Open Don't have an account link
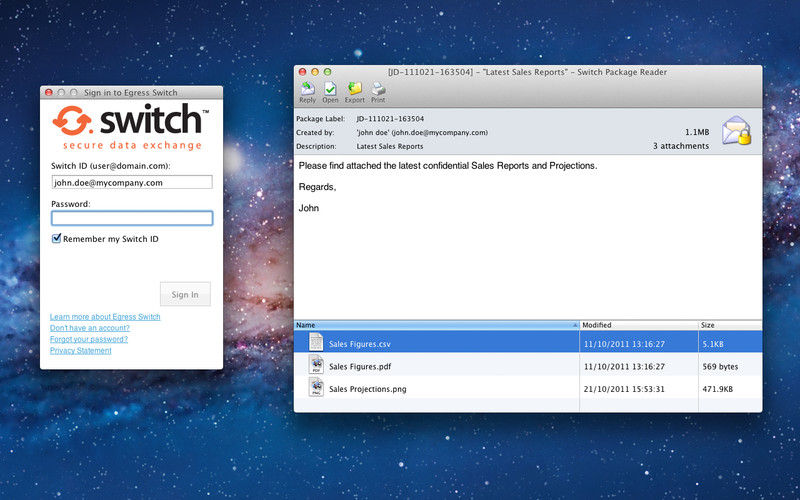This screenshot has height=500, width=800. 90,328
